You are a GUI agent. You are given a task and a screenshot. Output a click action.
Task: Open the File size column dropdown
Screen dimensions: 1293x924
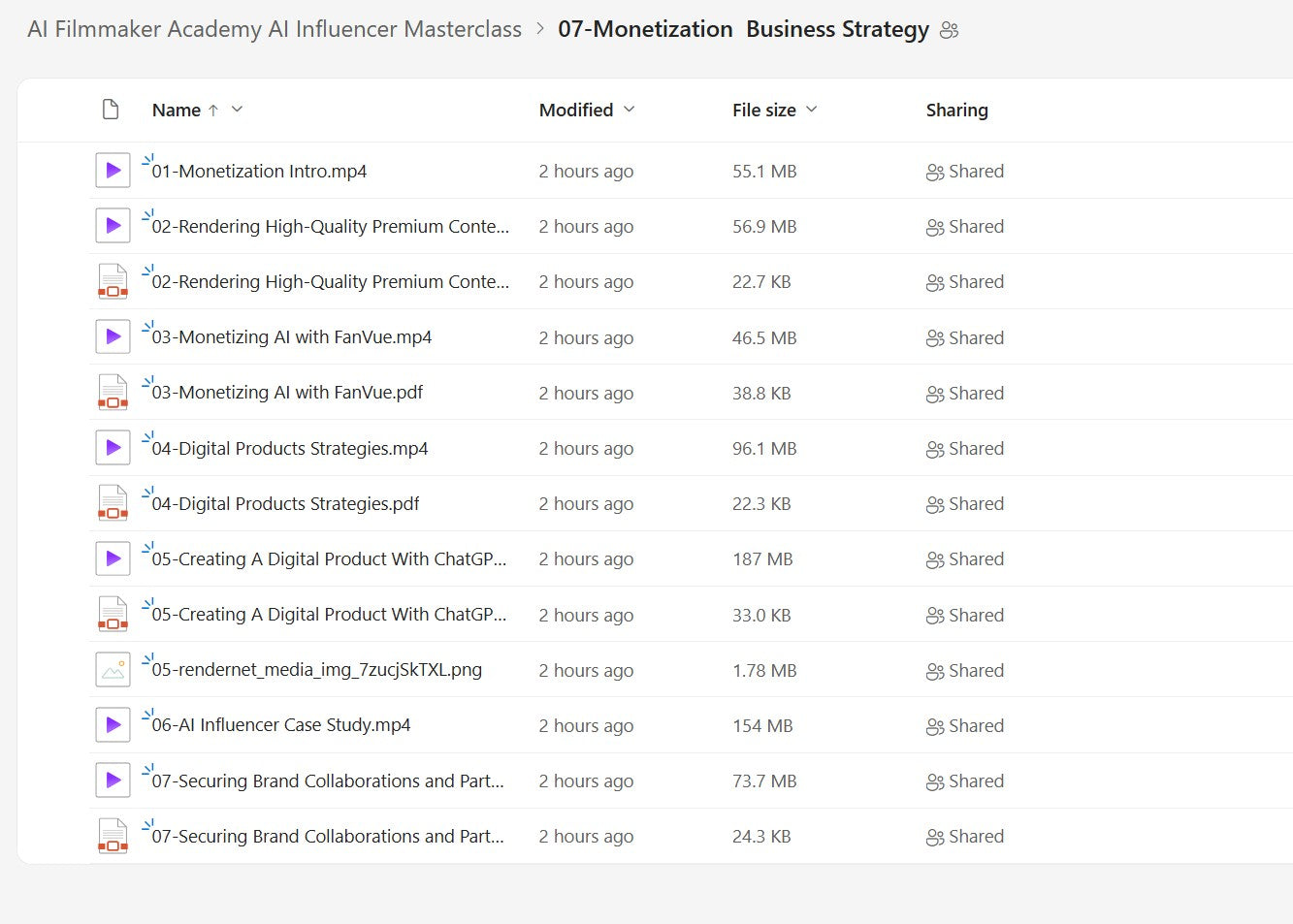(x=812, y=110)
